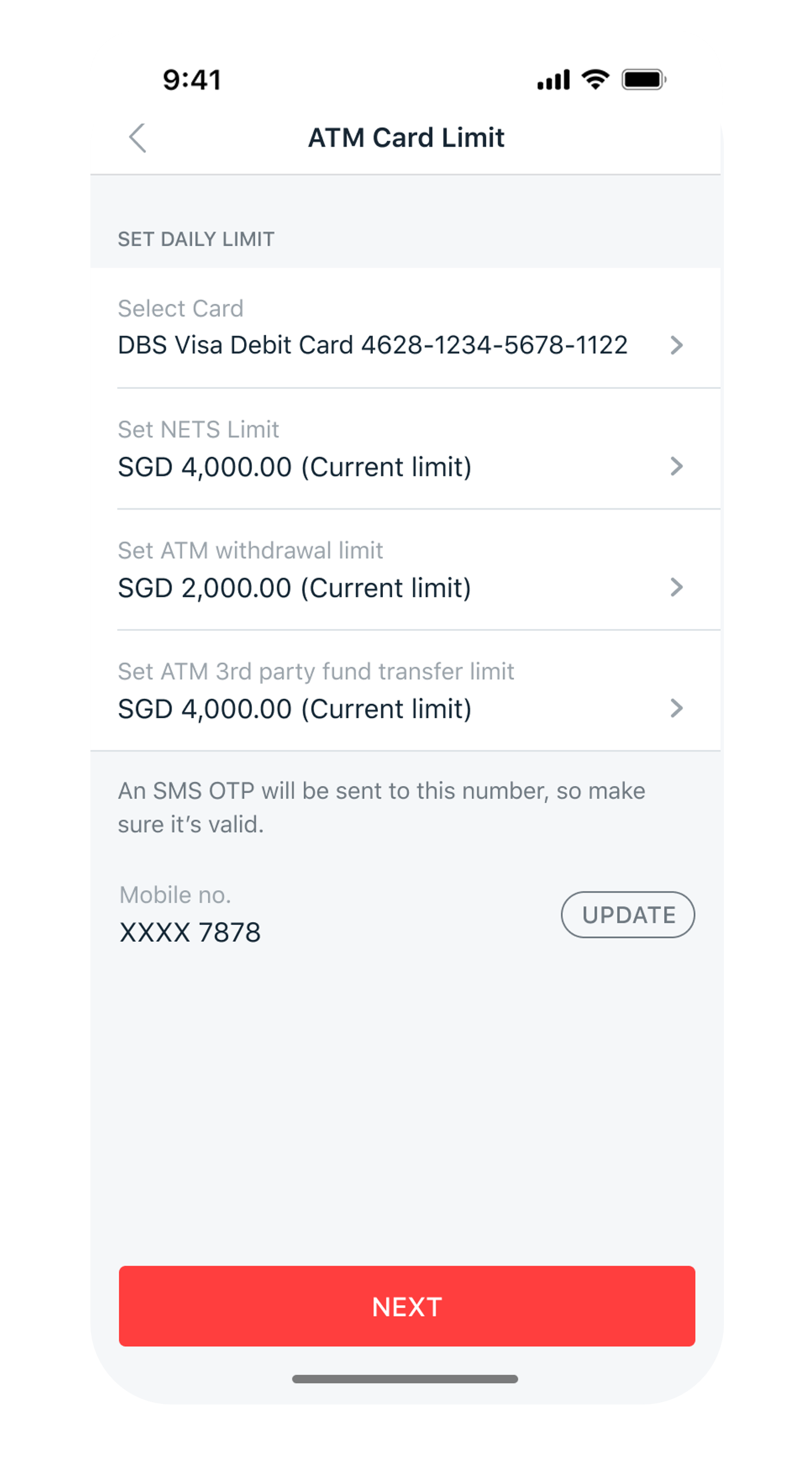The height and width of the screenshot is (1463, 812).
Task: Click the red NEXT button
Action: tap(407, 1306)
